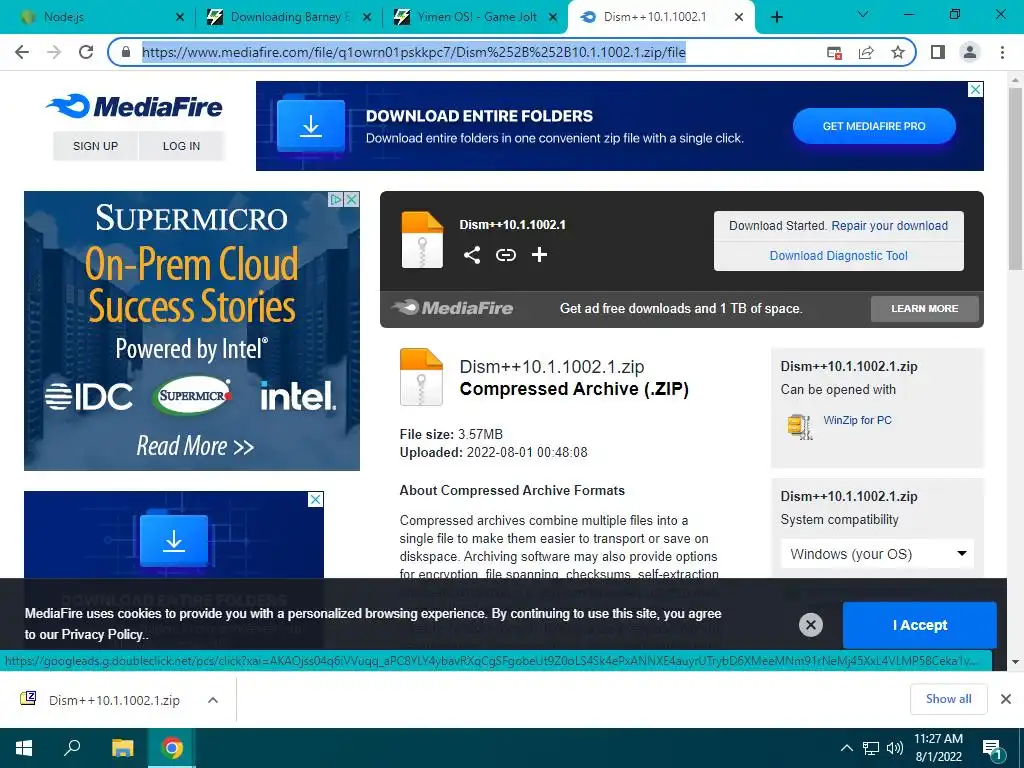Close the Supermicro ad with X

point(351,199)
